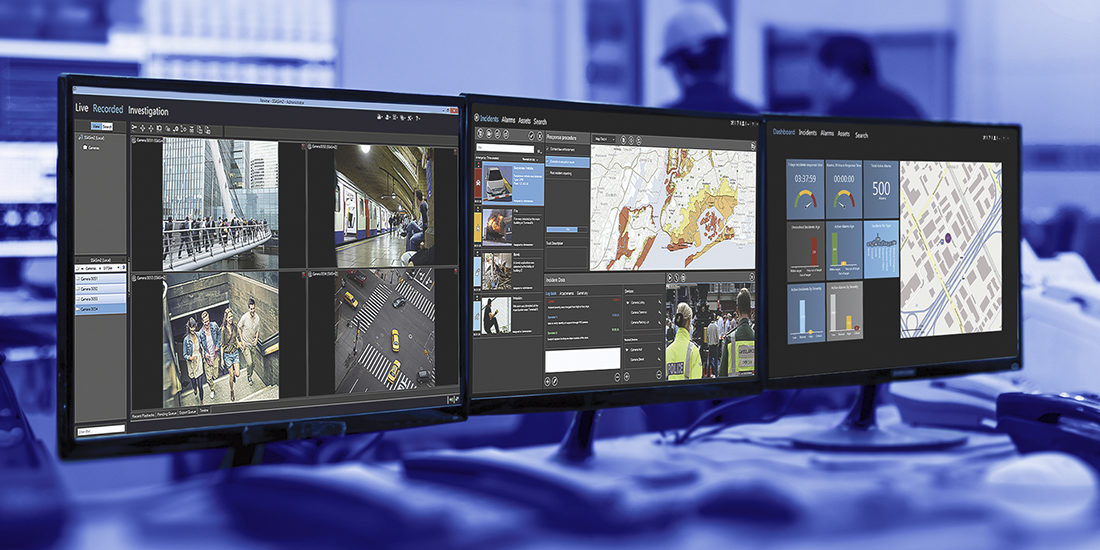Image resolution: width=1100 pixels, height=550 pixels.
Task: Open the Incidents tab on the dashboard monitor
Action: tap(808, 133)
